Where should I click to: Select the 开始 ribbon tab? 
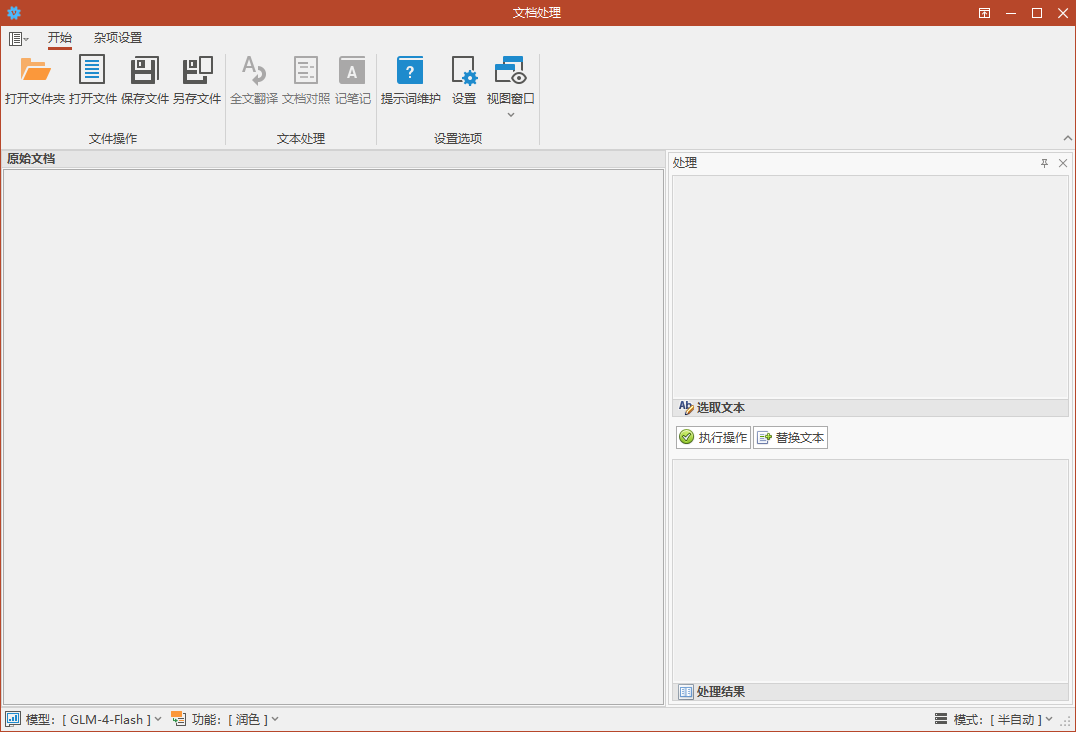pyautogui.click(x=60, y=38)
